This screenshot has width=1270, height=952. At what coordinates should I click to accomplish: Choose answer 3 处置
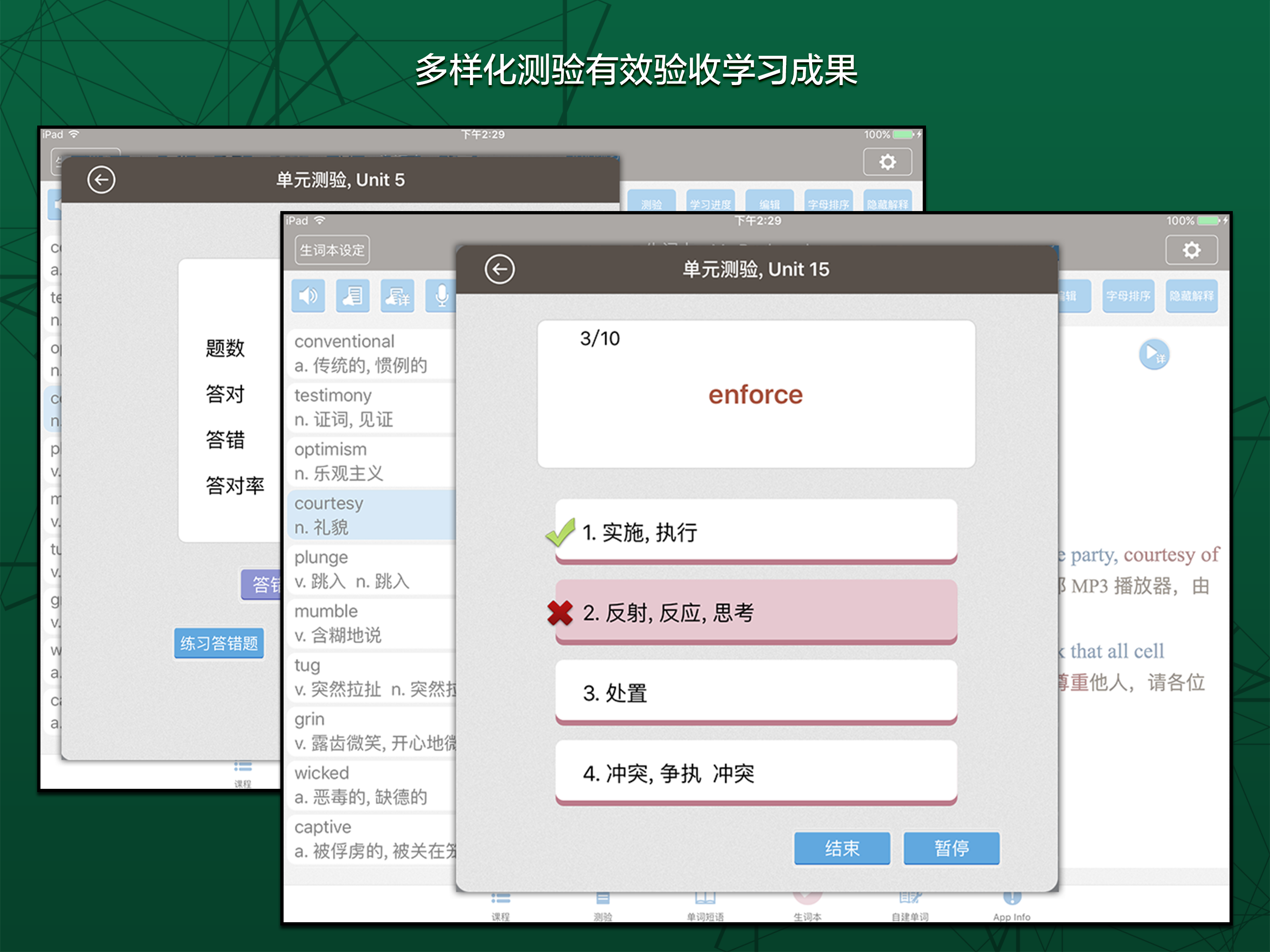[x=755, y=693]
